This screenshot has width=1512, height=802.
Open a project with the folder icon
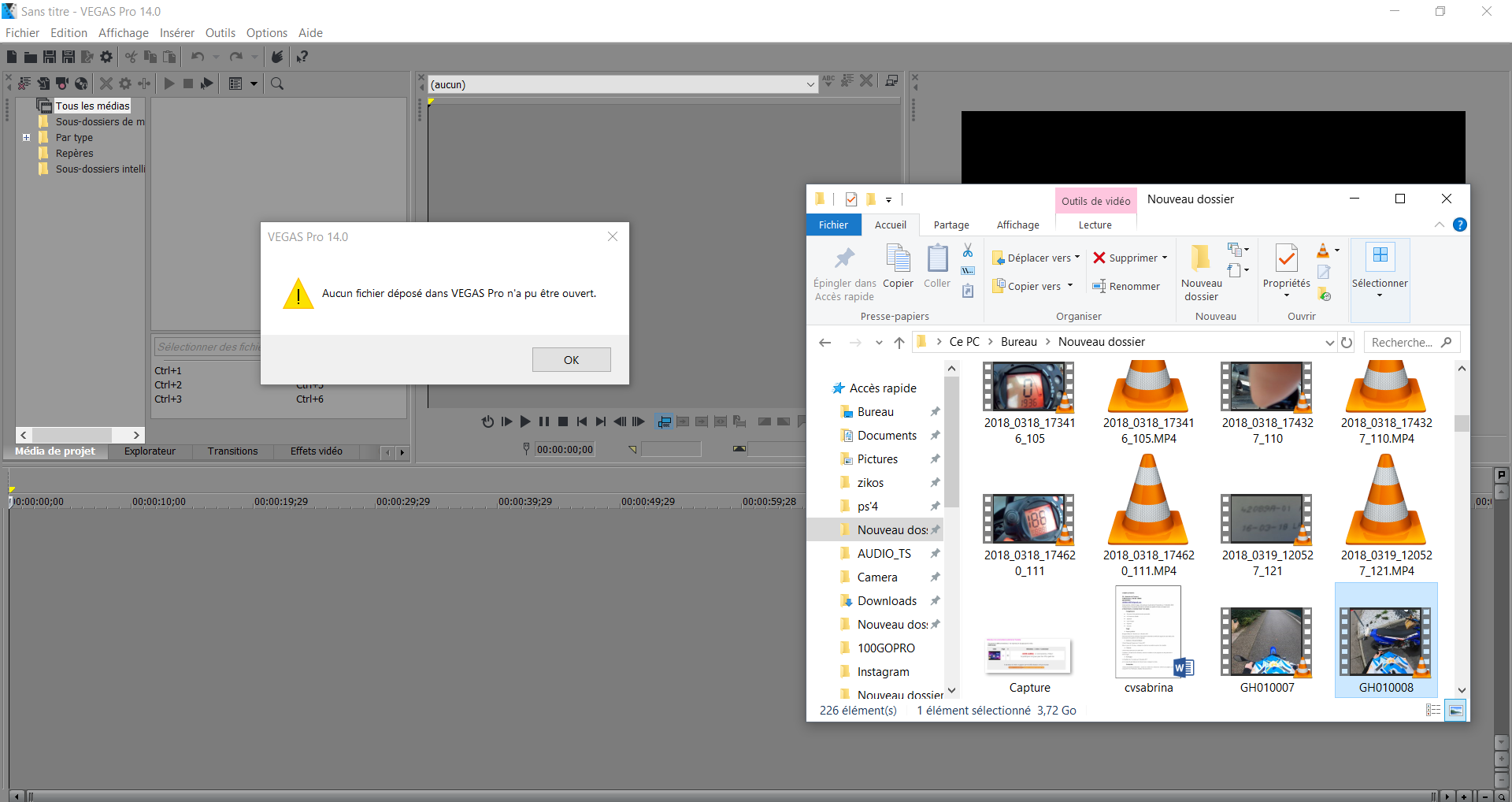click(30, 57)
